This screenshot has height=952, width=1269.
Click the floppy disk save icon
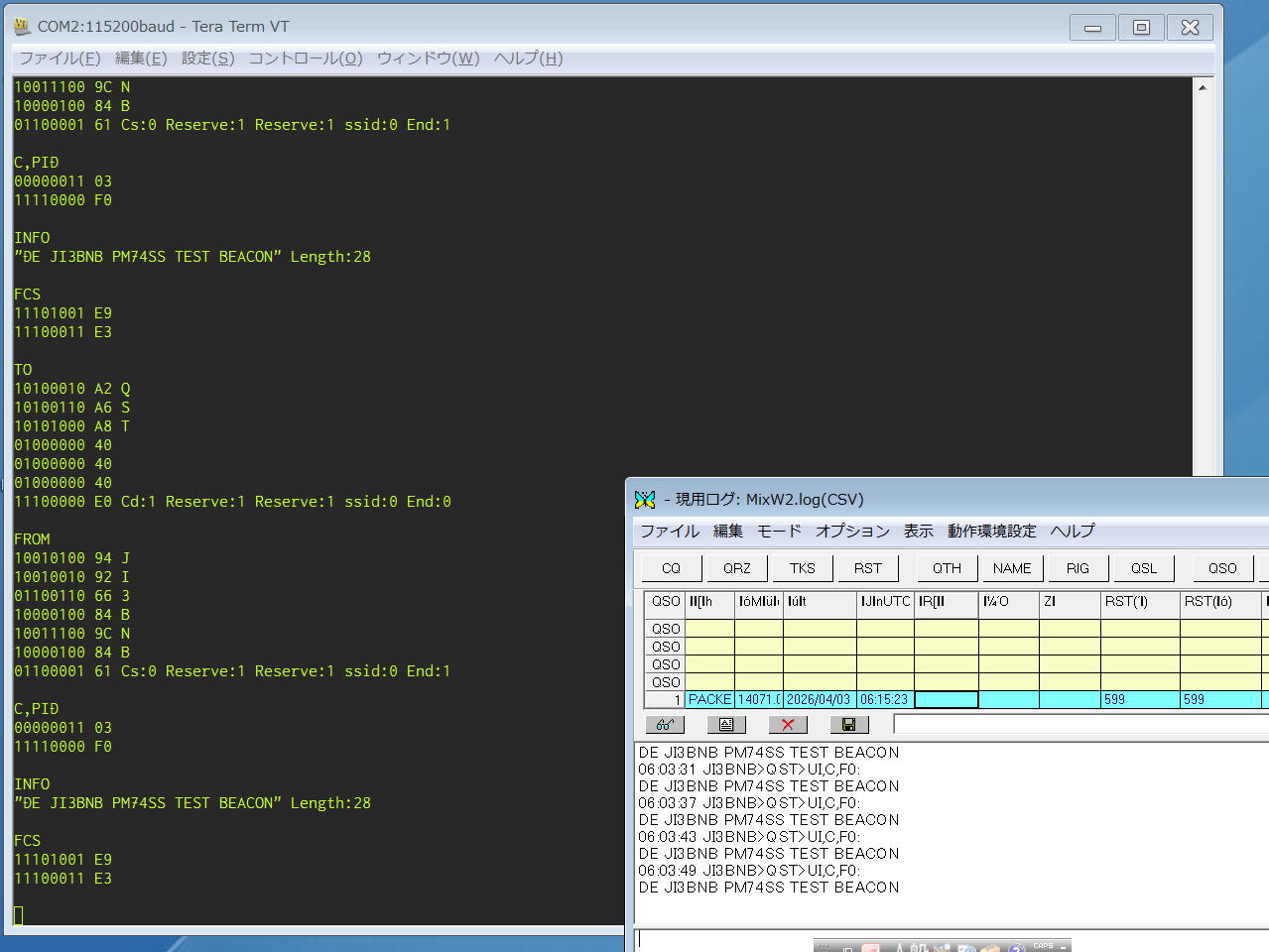[848, 725]
